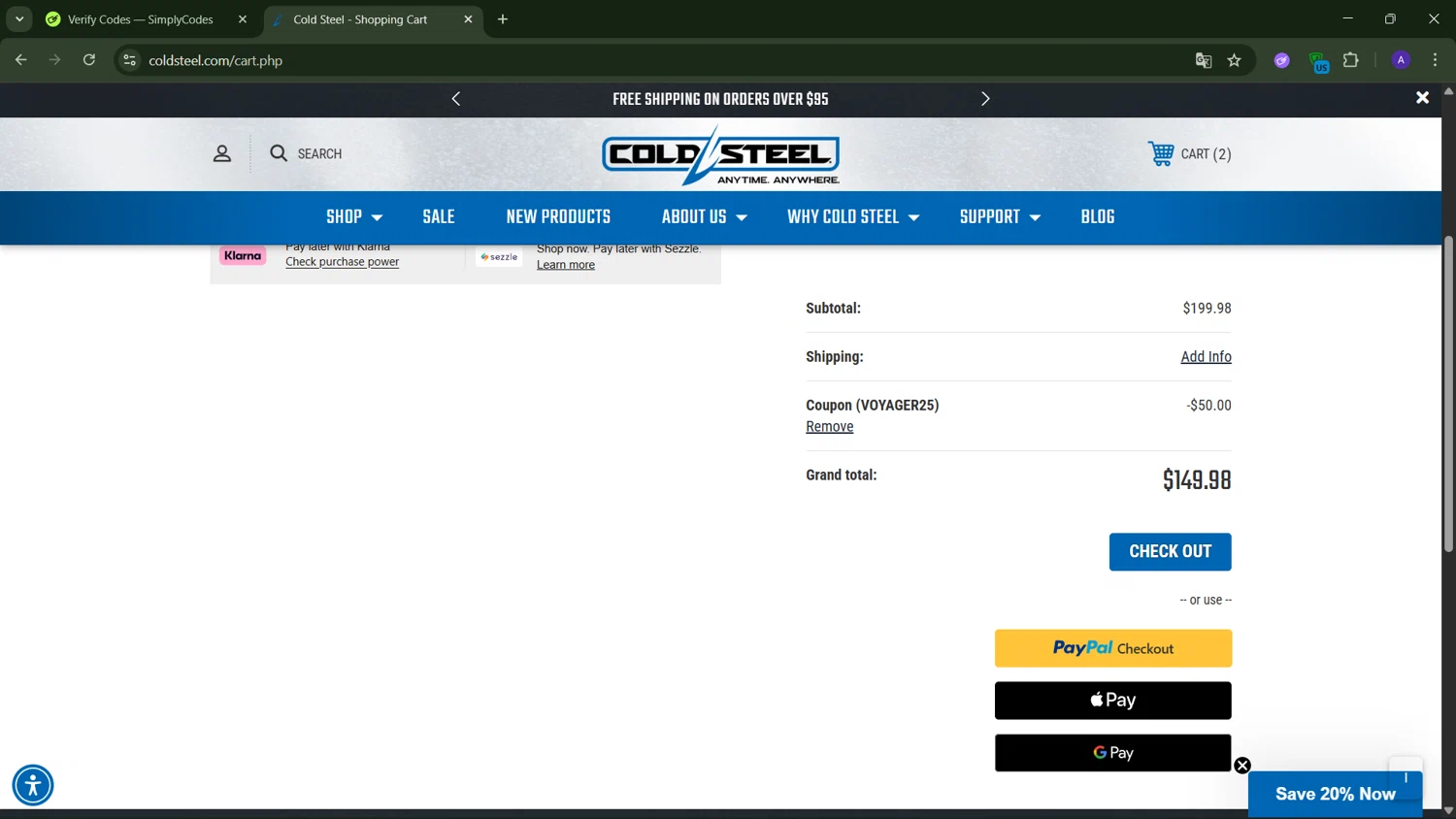Click Klarna Check purchase power link

[x=342, y=262]
